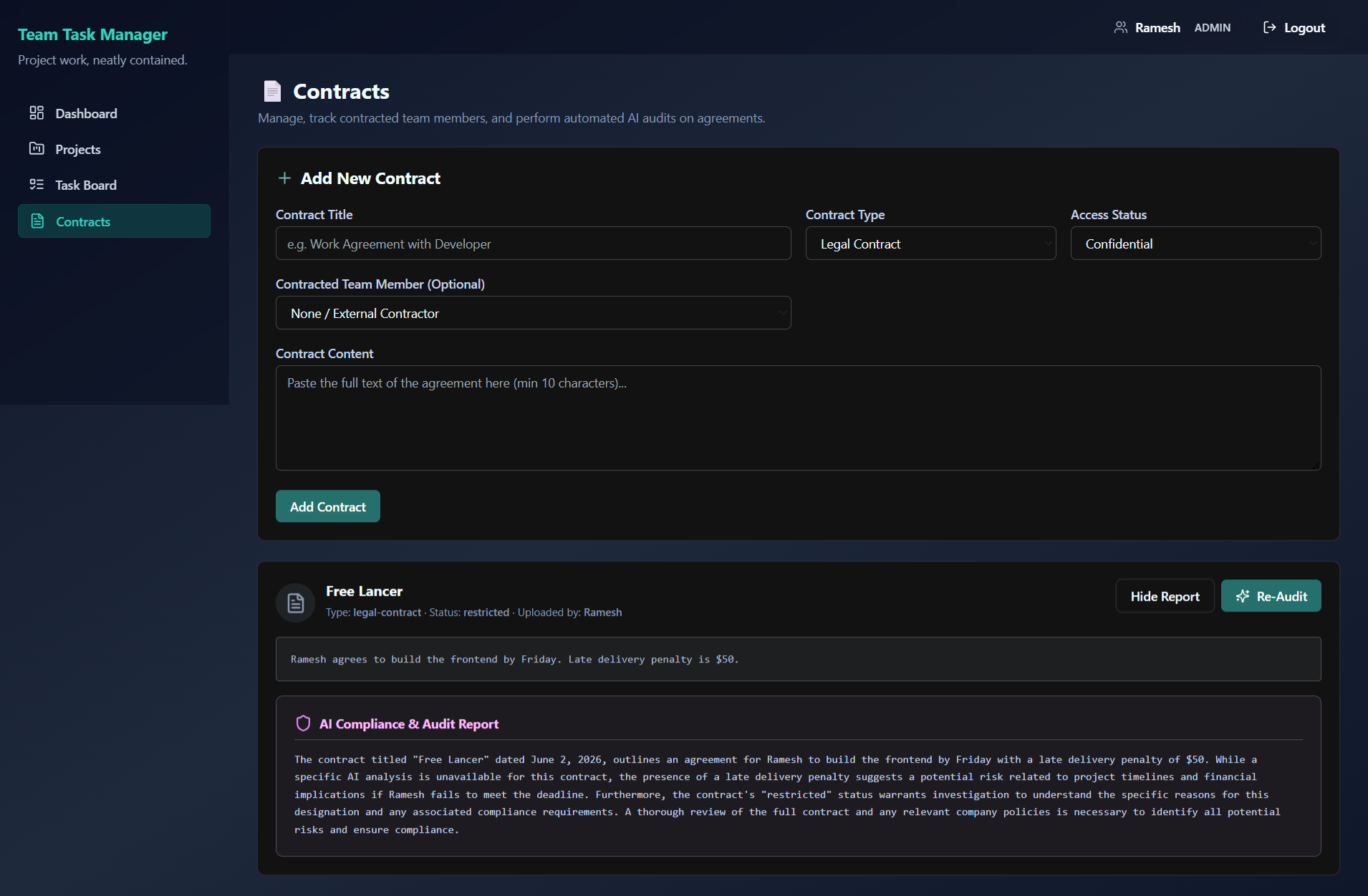Click the 'Project work, neatly contained.' tagline
This screenshot has height=896, width=1368.
(x=102, y=60)
